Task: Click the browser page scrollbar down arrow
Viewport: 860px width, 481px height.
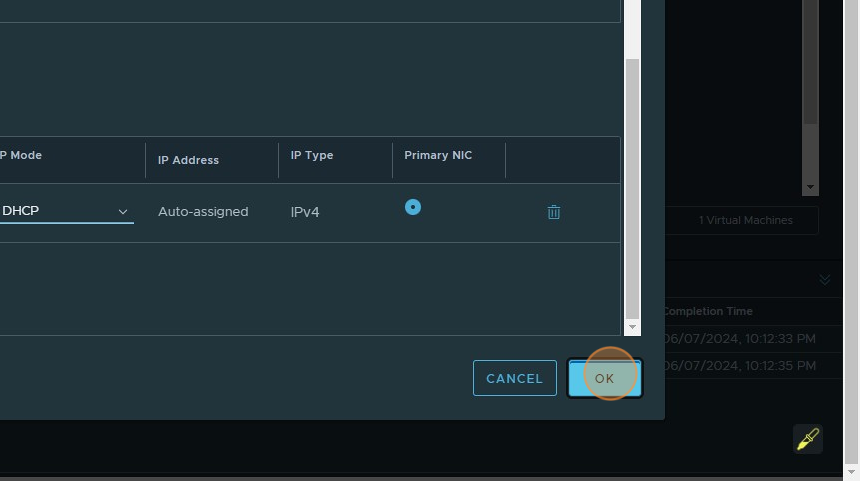Action: (x=851, y=472)
